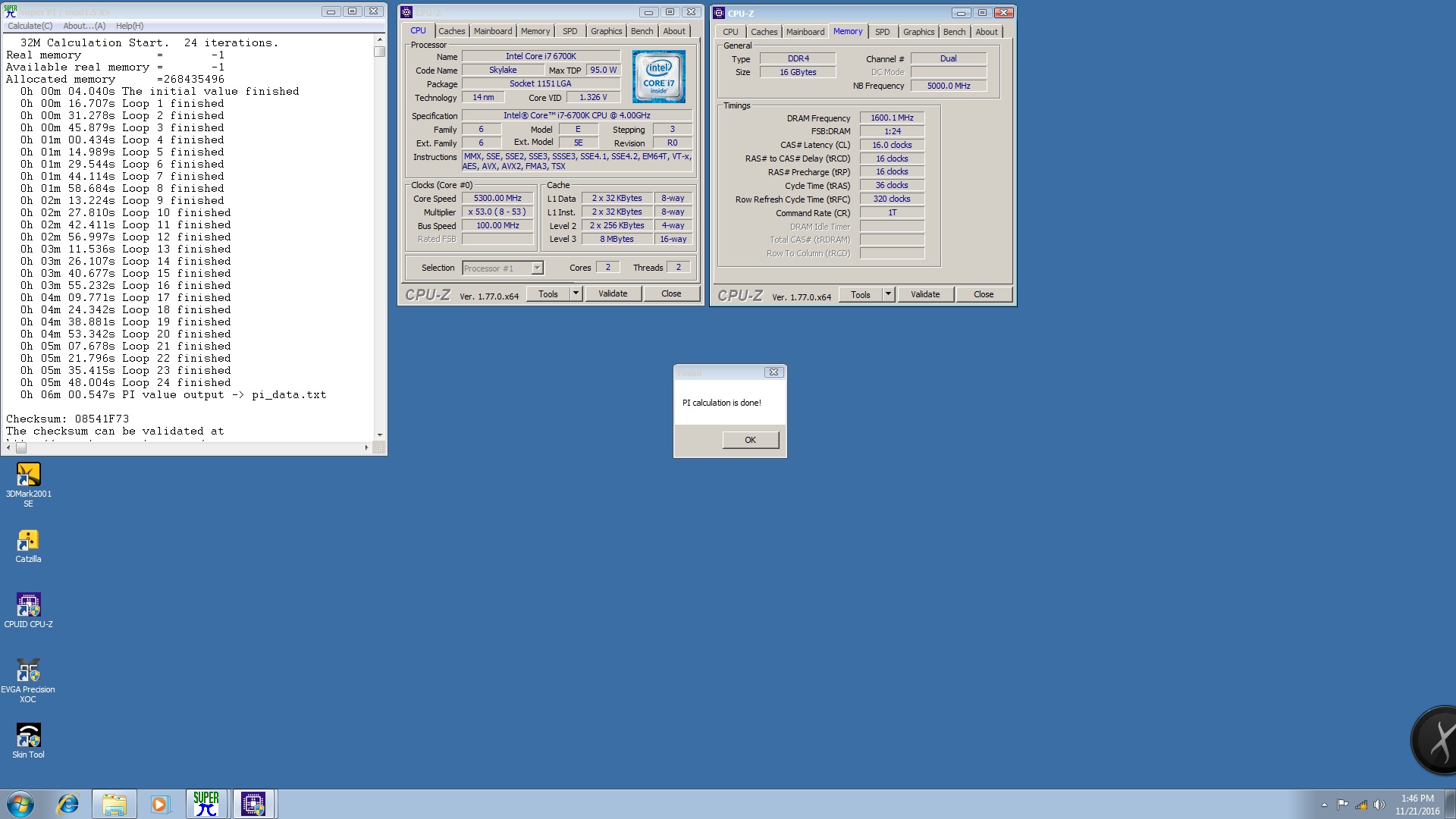Click the Super PI scroll down arrow
Viewport: 1456px width, 819px height.
(x=380, y=435)
